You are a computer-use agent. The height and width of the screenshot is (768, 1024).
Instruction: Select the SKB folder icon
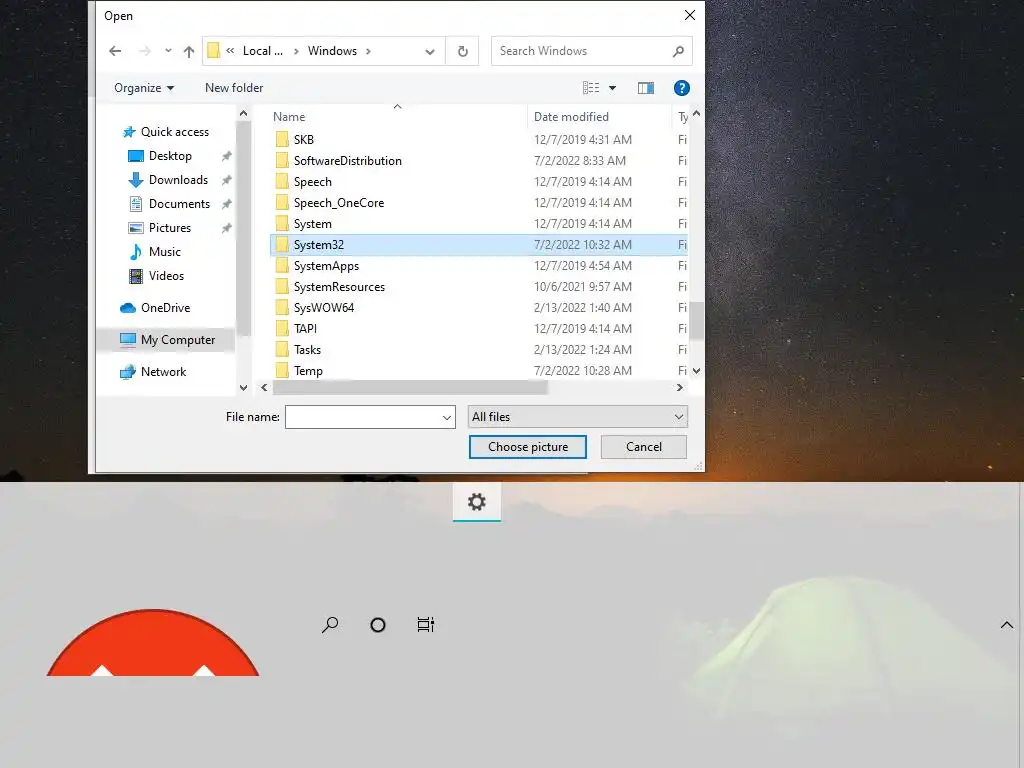pyautogui.click(x=282, y=140)
